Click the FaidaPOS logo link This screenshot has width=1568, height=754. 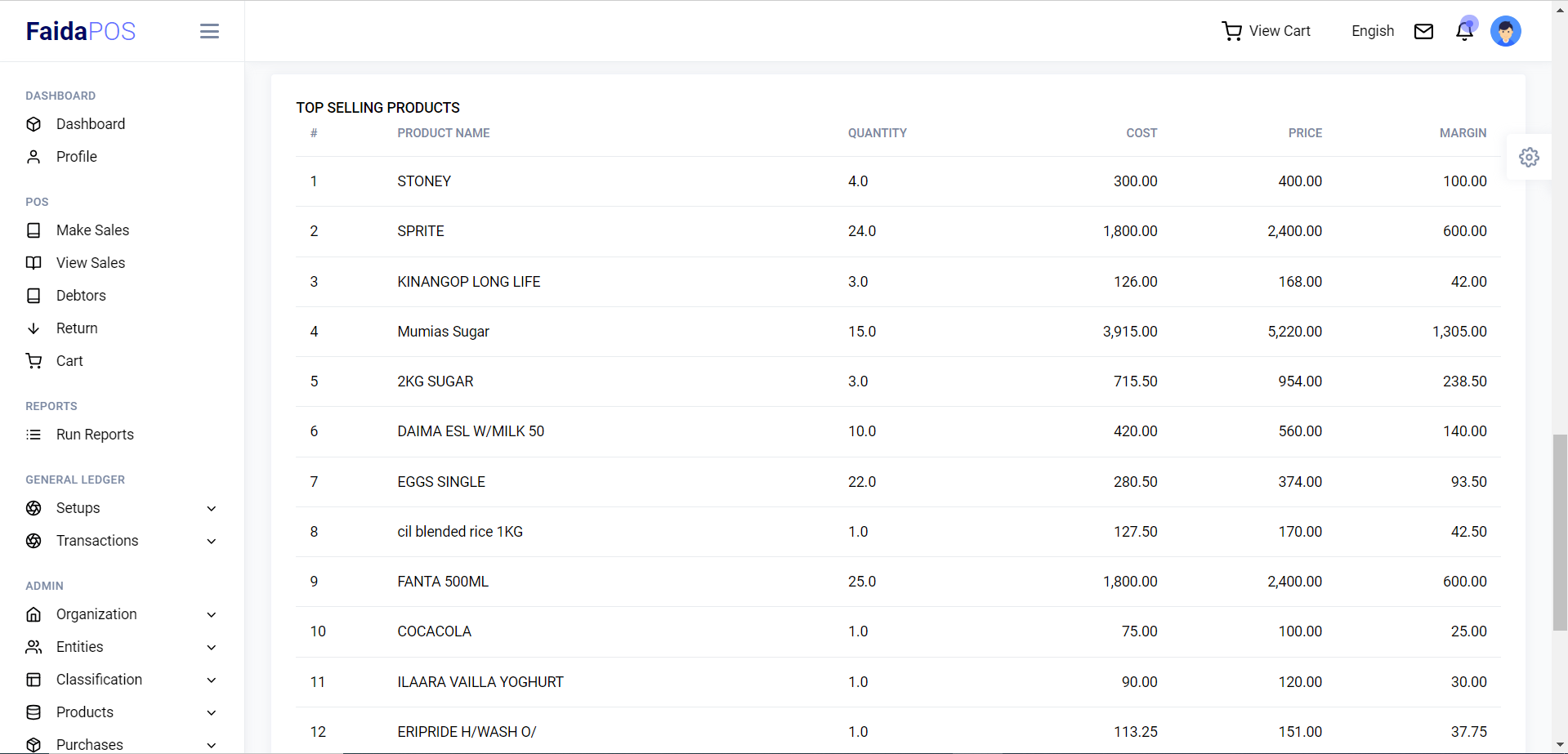80,31
